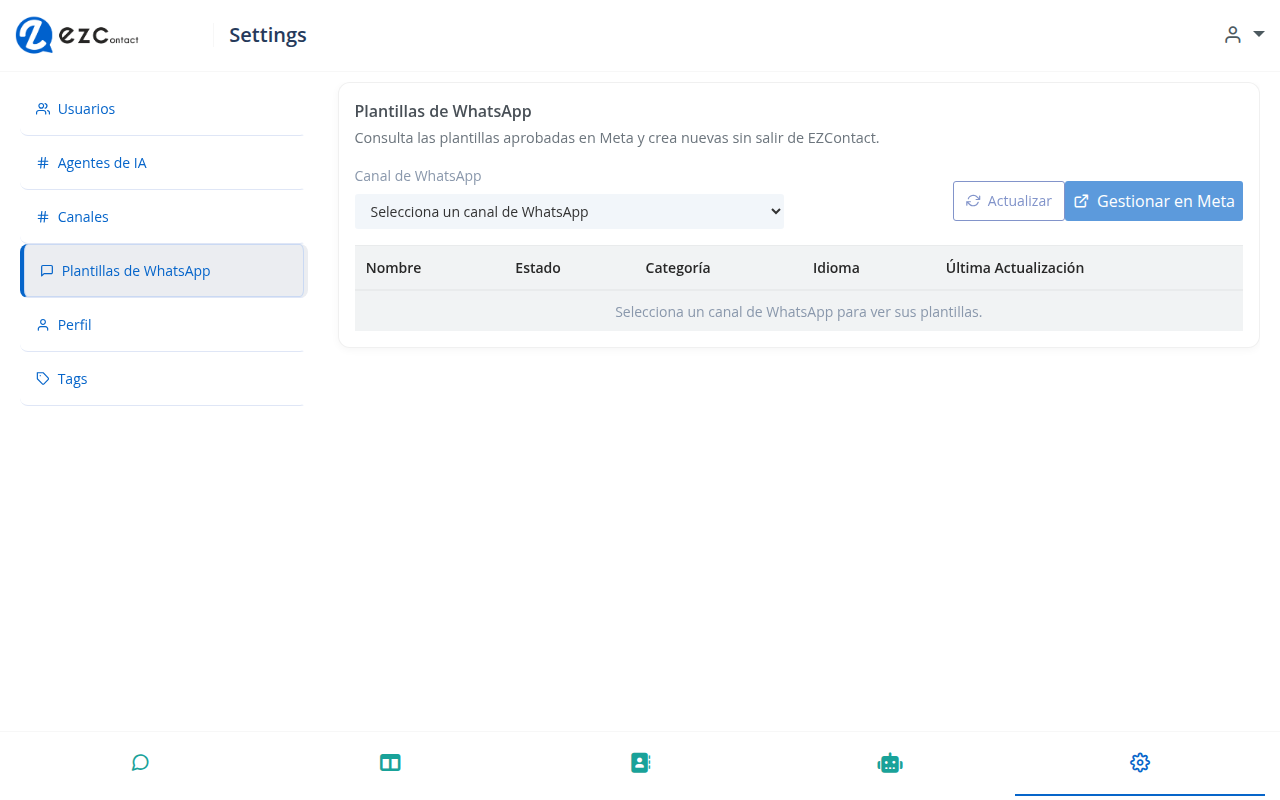1280x800 pixels.
Task: Click the Nombre column header in the templates table
Action: coord(393,267)
